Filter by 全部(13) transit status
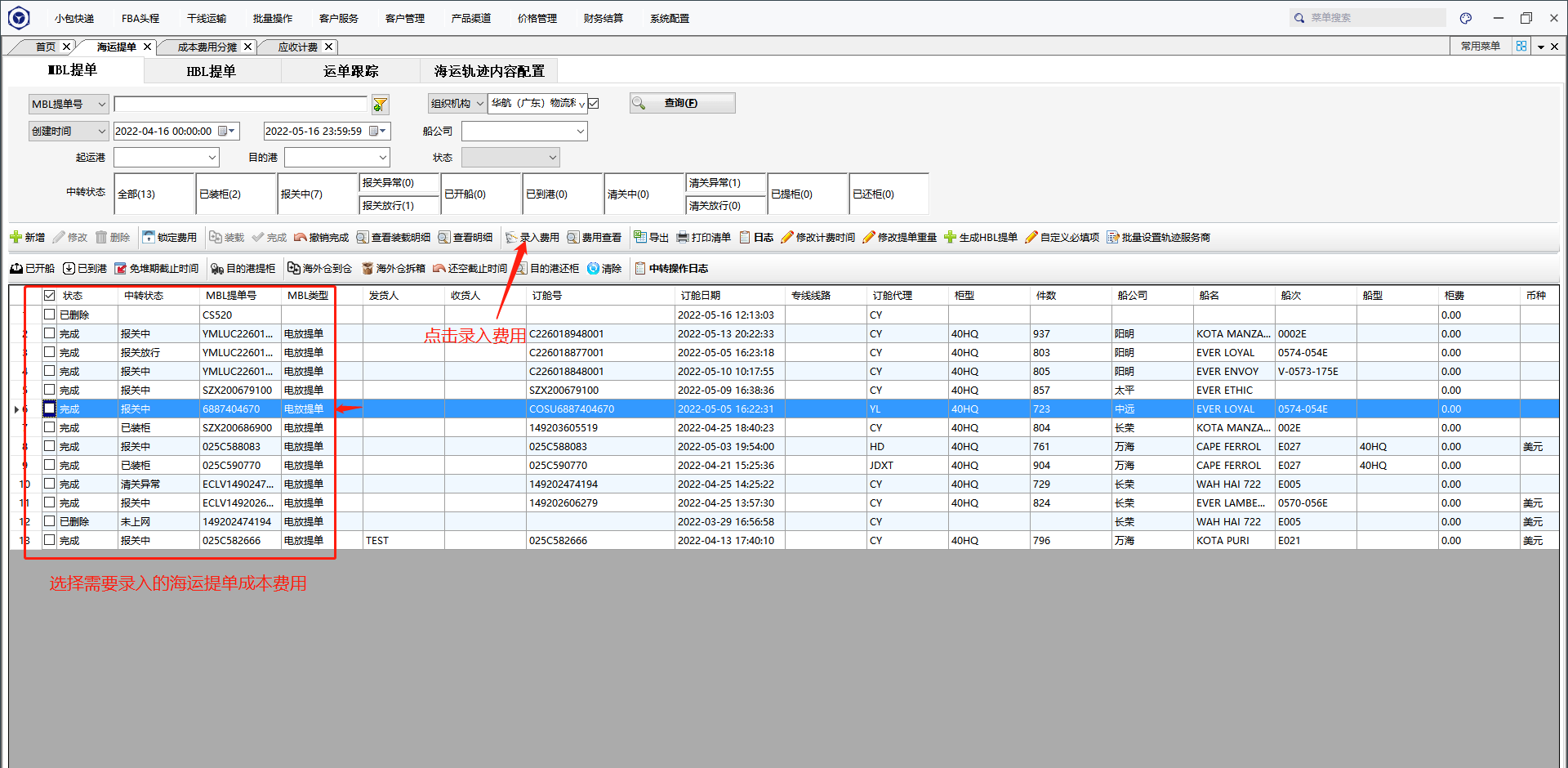 [154, 194]
